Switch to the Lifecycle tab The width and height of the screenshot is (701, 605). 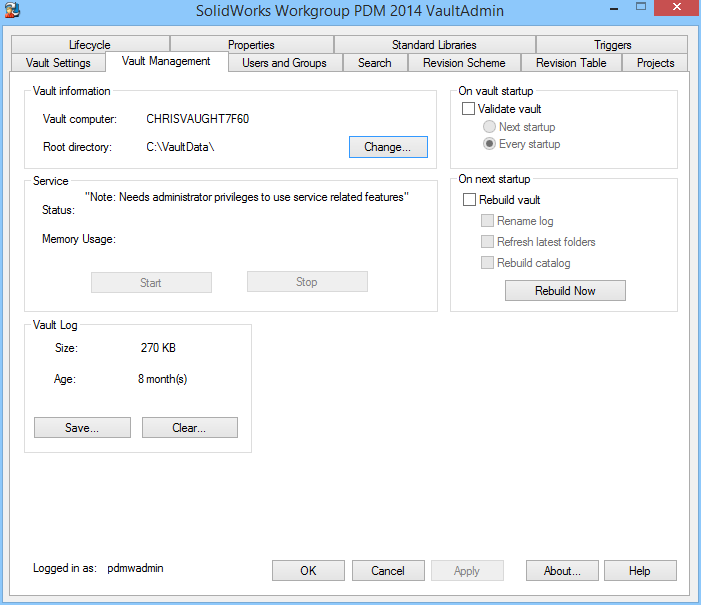click(90, 45)
